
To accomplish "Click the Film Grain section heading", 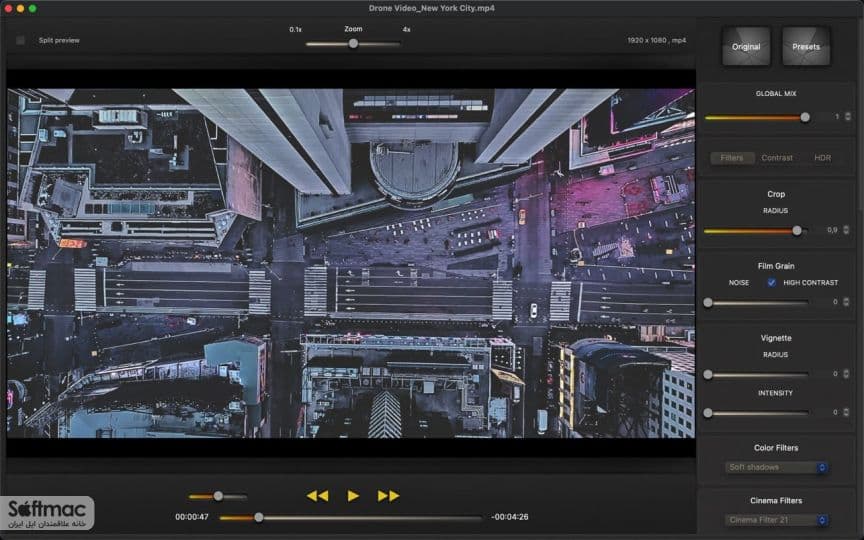I will [x=776, y=266].
